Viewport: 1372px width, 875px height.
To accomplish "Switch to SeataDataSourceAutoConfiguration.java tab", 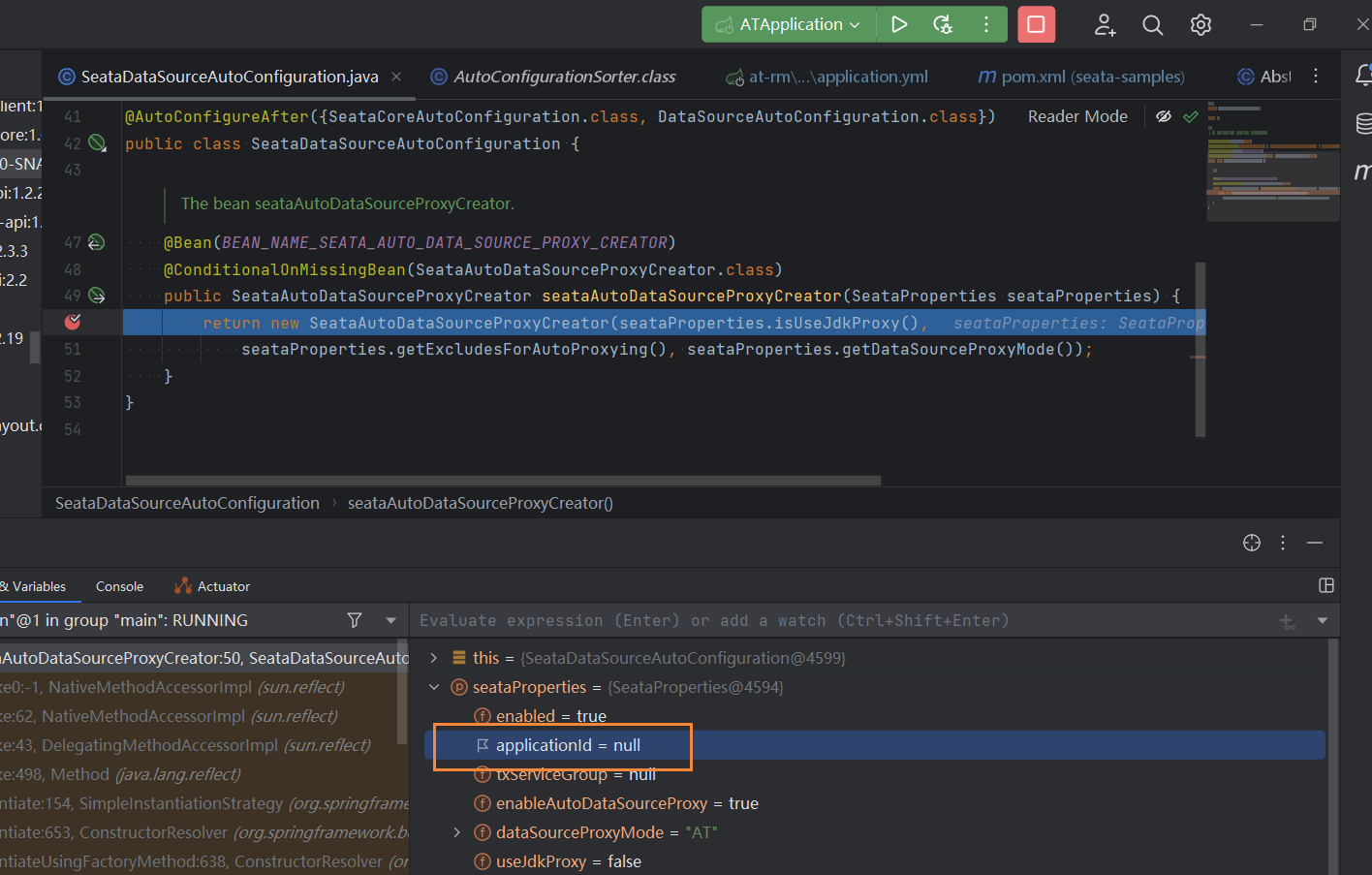I will pyautogui.click(x=229, y=77).
